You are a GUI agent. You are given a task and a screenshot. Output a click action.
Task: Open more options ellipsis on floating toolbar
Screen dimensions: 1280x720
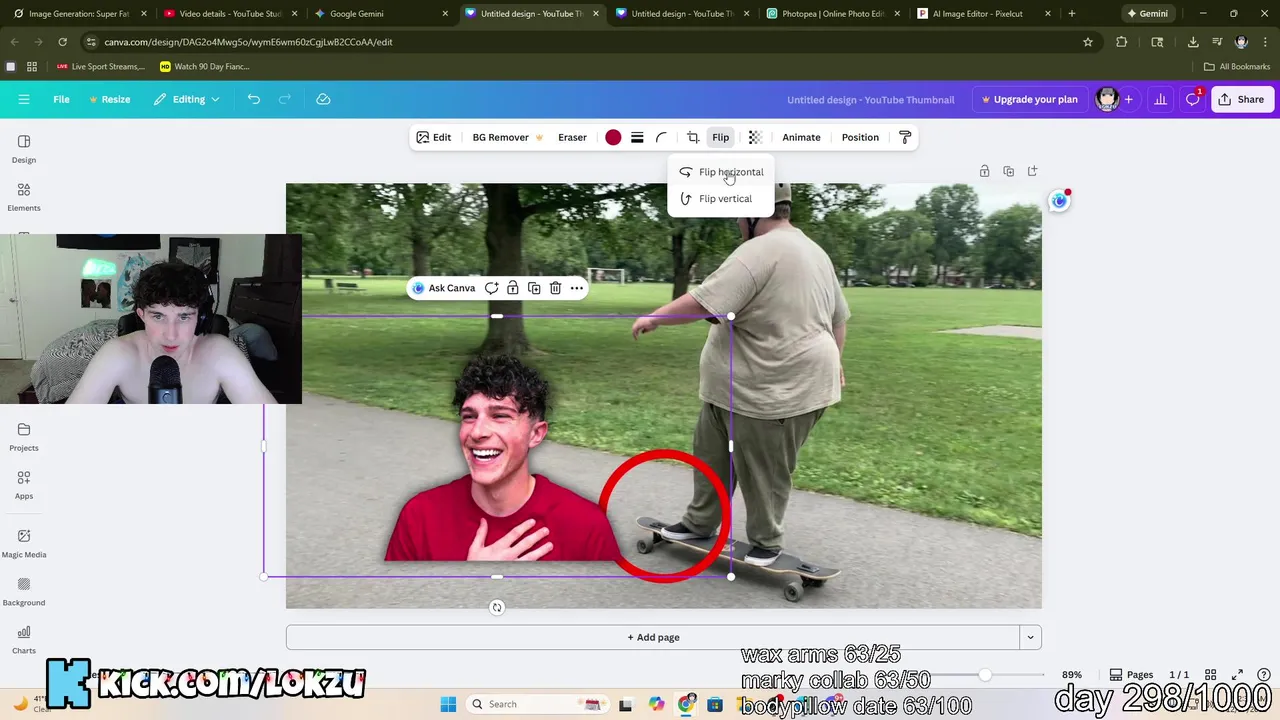point(577,288)
